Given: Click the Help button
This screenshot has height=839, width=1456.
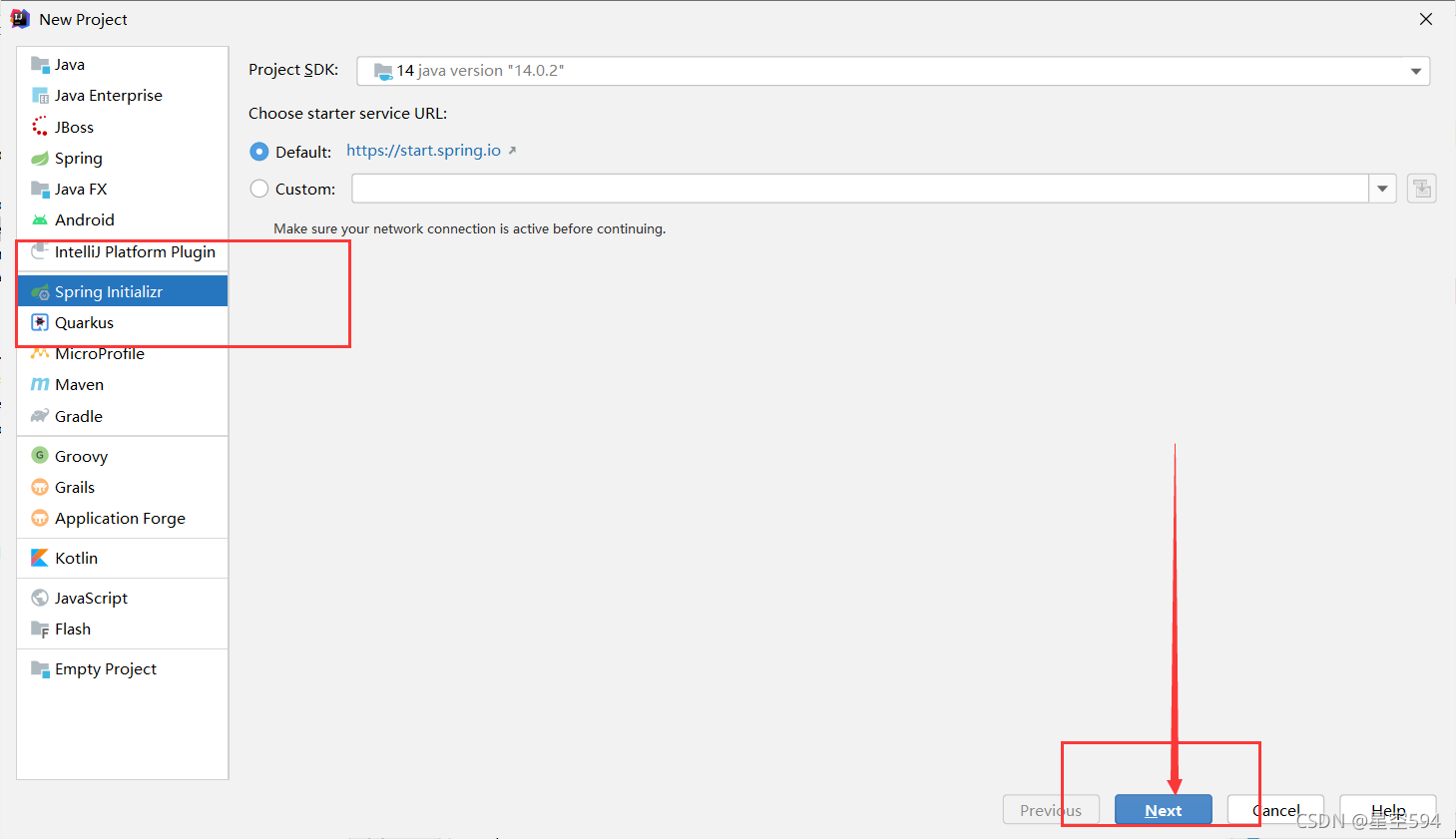Looking at the screenshot, I should [x=1388, y=810].
